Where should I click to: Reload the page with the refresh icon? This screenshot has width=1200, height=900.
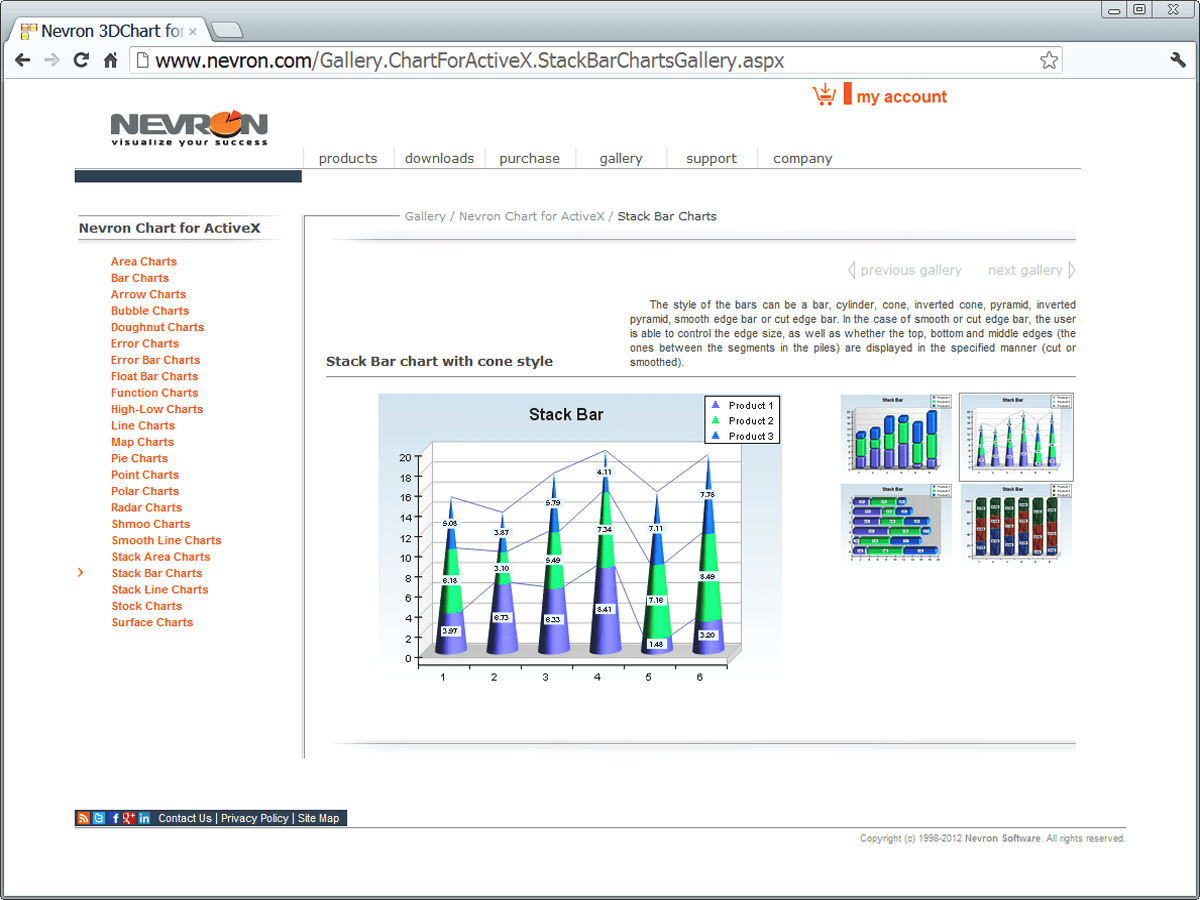click(81, 60)
